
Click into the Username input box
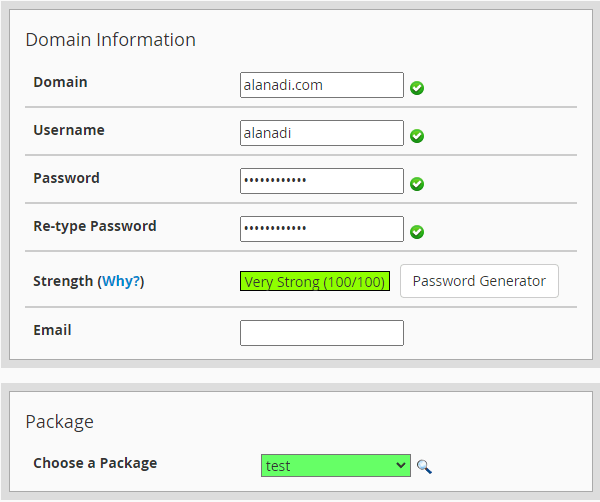[x=321, y=133]
